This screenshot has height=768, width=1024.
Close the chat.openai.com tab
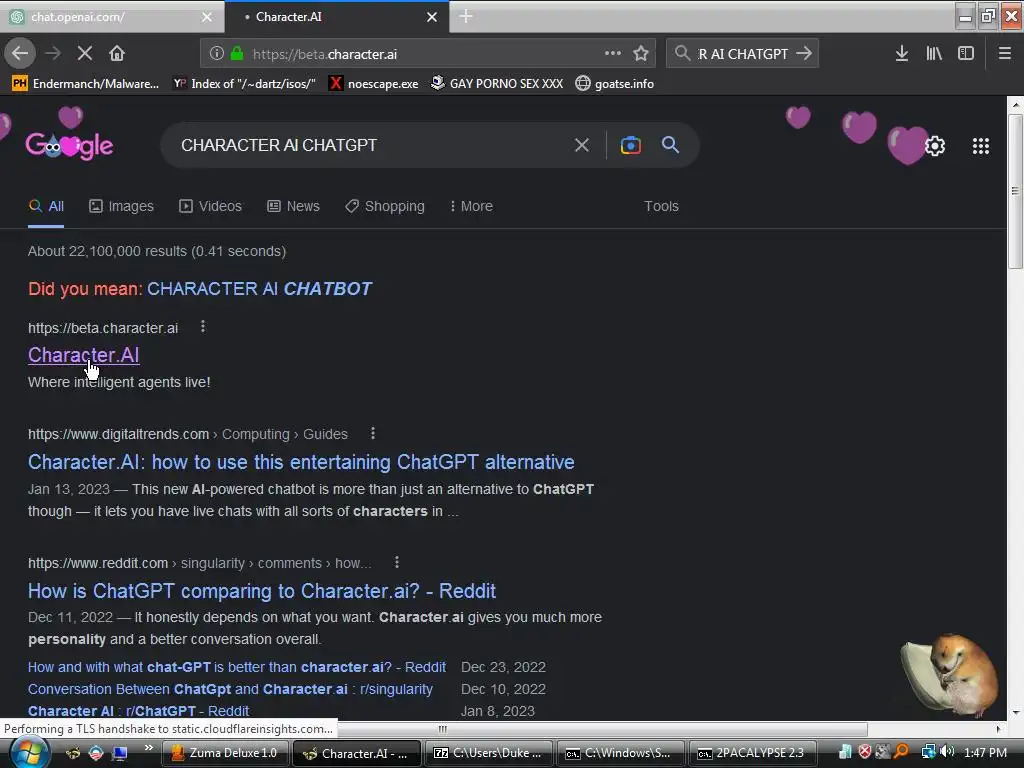pyautogui.click(x=206, y=17)
